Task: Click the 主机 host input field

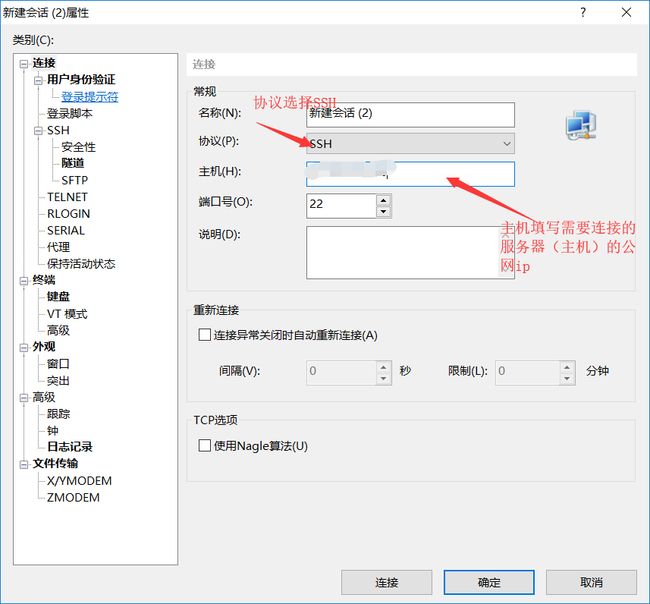Action: [x=410, y=174]
